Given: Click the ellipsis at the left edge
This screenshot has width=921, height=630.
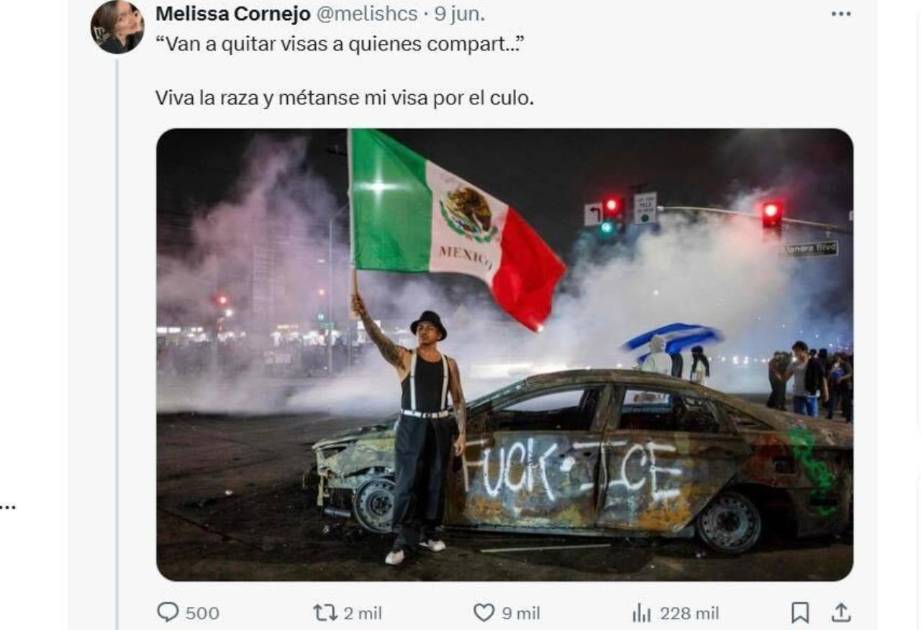Looking at the screenshot, I should pyautogui.click(x=7, y=506).
